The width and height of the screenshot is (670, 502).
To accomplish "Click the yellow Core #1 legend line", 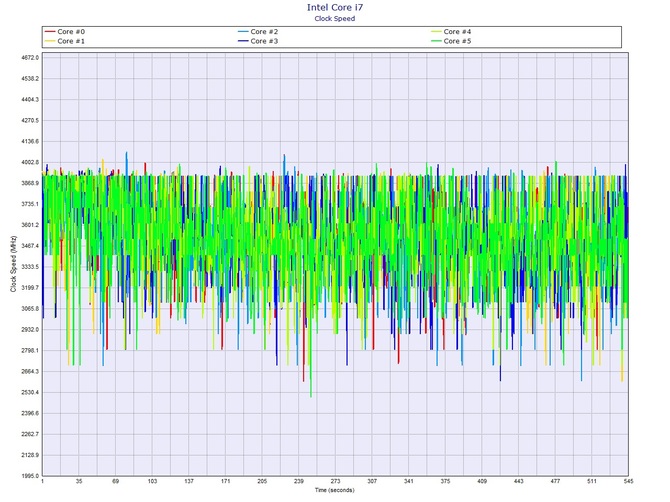I will pos(50,41).
